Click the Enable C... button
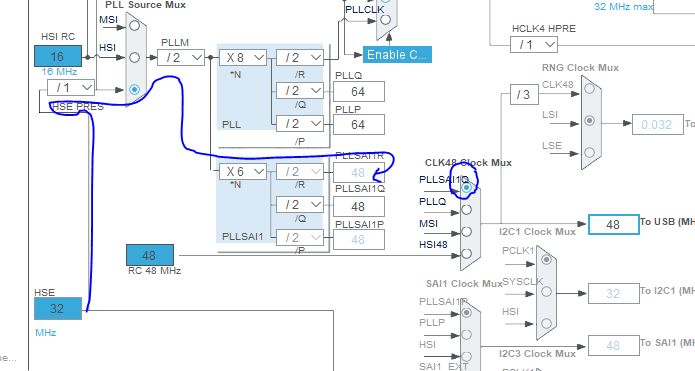The height and width of the screenshot is (371, 695). tap(397, 55)
